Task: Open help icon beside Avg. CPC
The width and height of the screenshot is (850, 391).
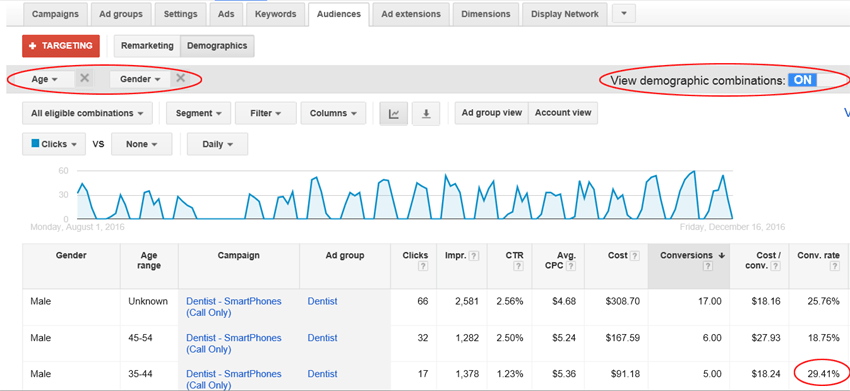Action: coord(571,266)
